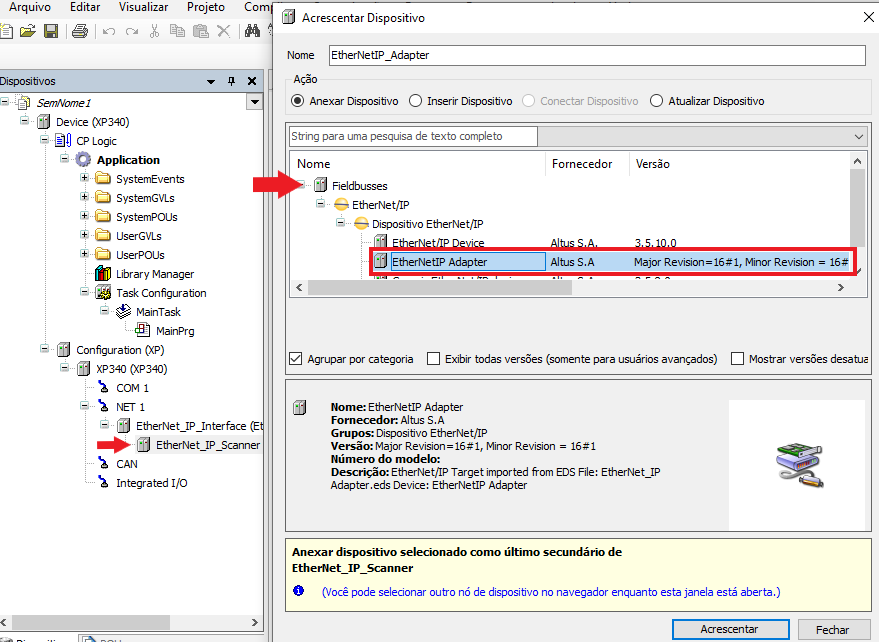Viewport: 879px width, 642px height.
Task: Open the full-text search filter dropdown
Action: tap(858, 136)
